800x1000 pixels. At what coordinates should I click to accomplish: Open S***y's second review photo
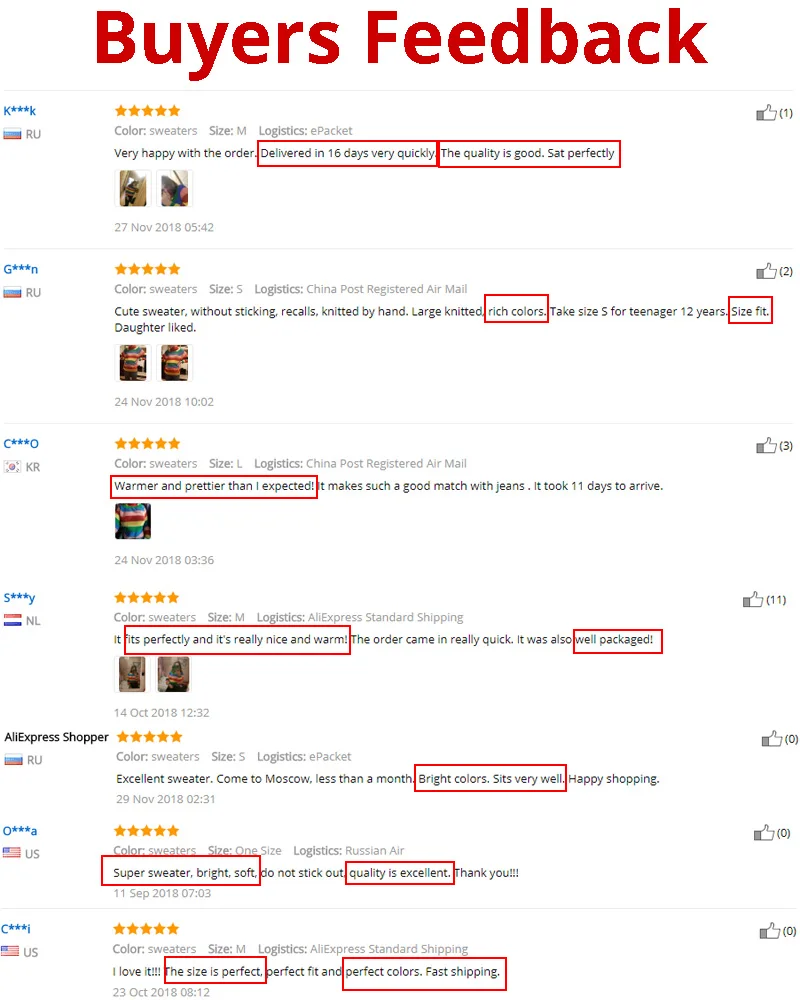(x=173, y=674)
